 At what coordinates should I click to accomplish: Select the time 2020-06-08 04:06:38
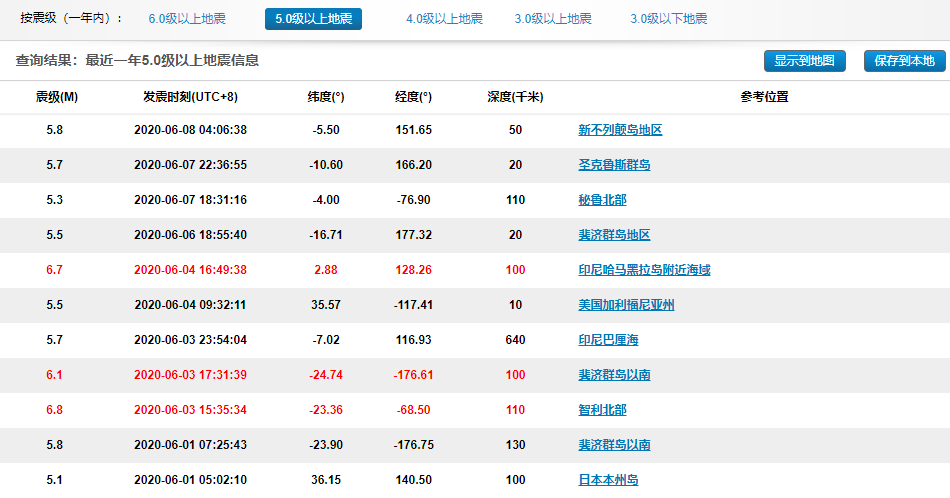point(190,130)
